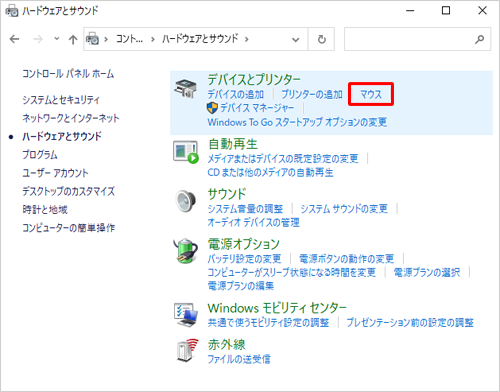Viewport: 500px width, 392px height.
Task: Refresh the Control Panel view
Action: click(322, 39)
